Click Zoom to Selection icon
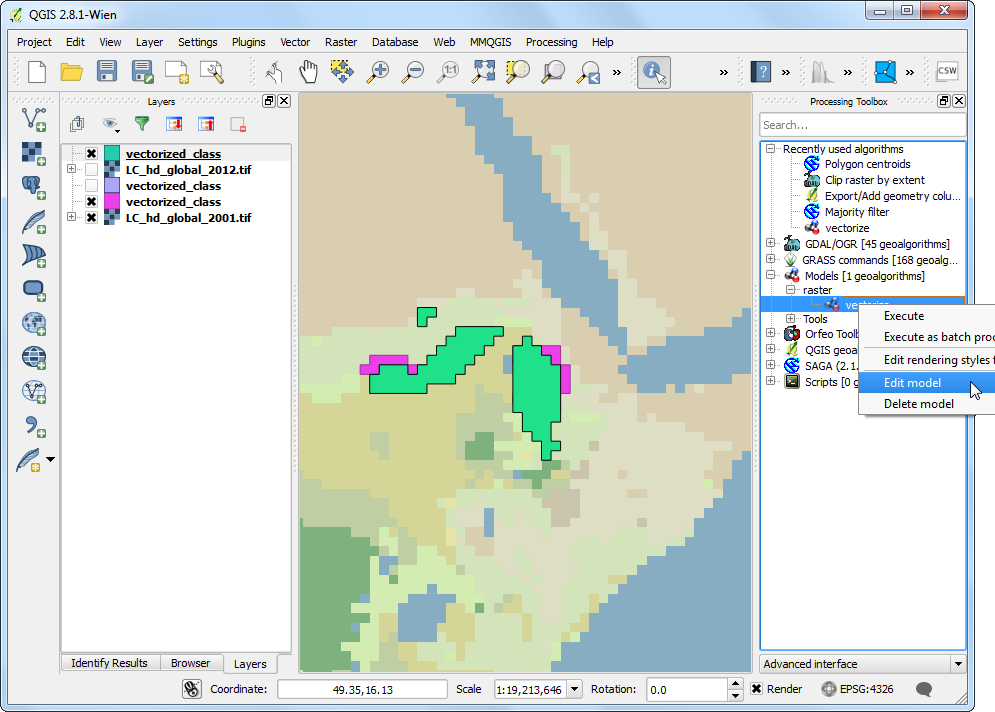The image size is (995, 712). click(518, 72)
